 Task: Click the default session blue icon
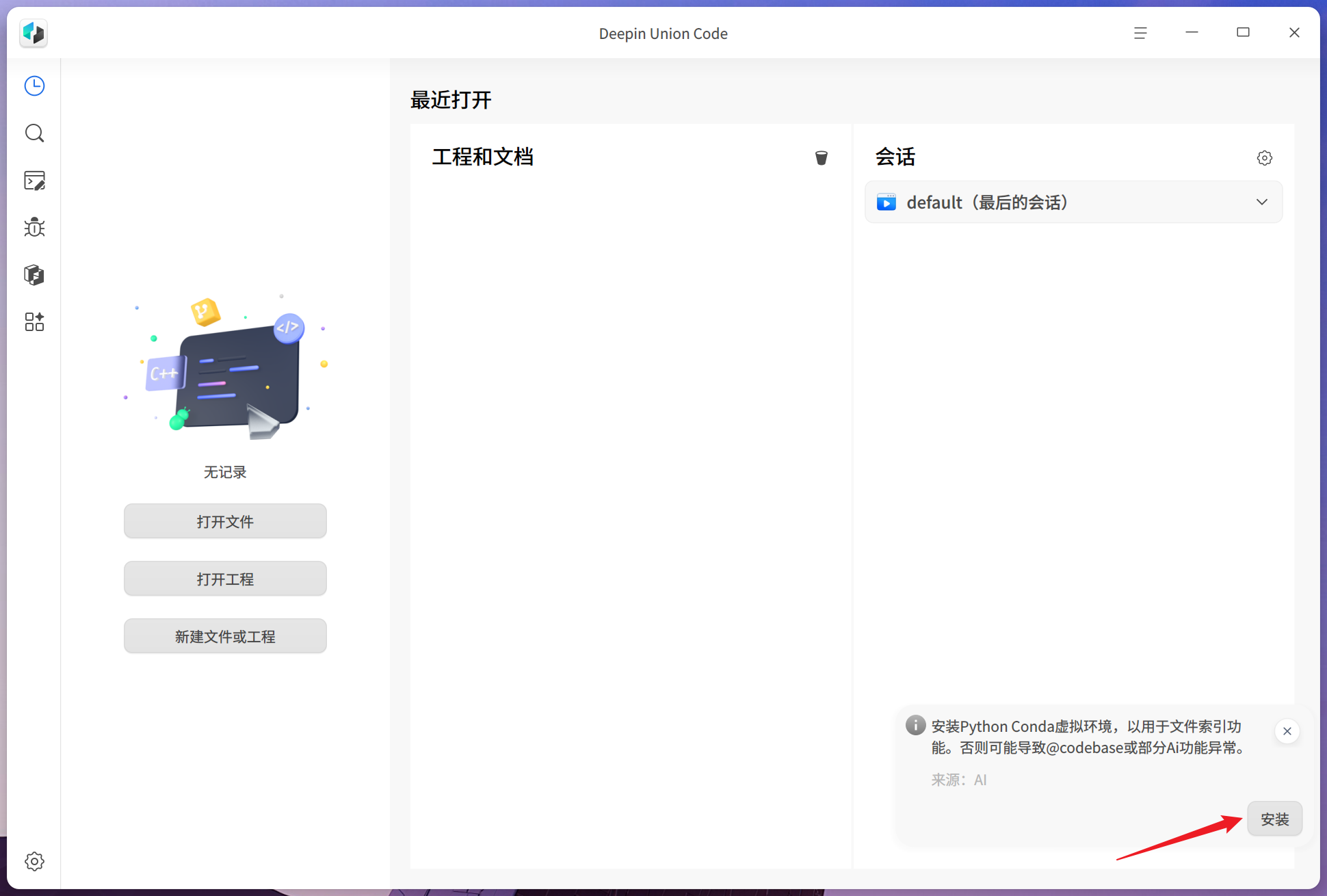coord(886,202)
